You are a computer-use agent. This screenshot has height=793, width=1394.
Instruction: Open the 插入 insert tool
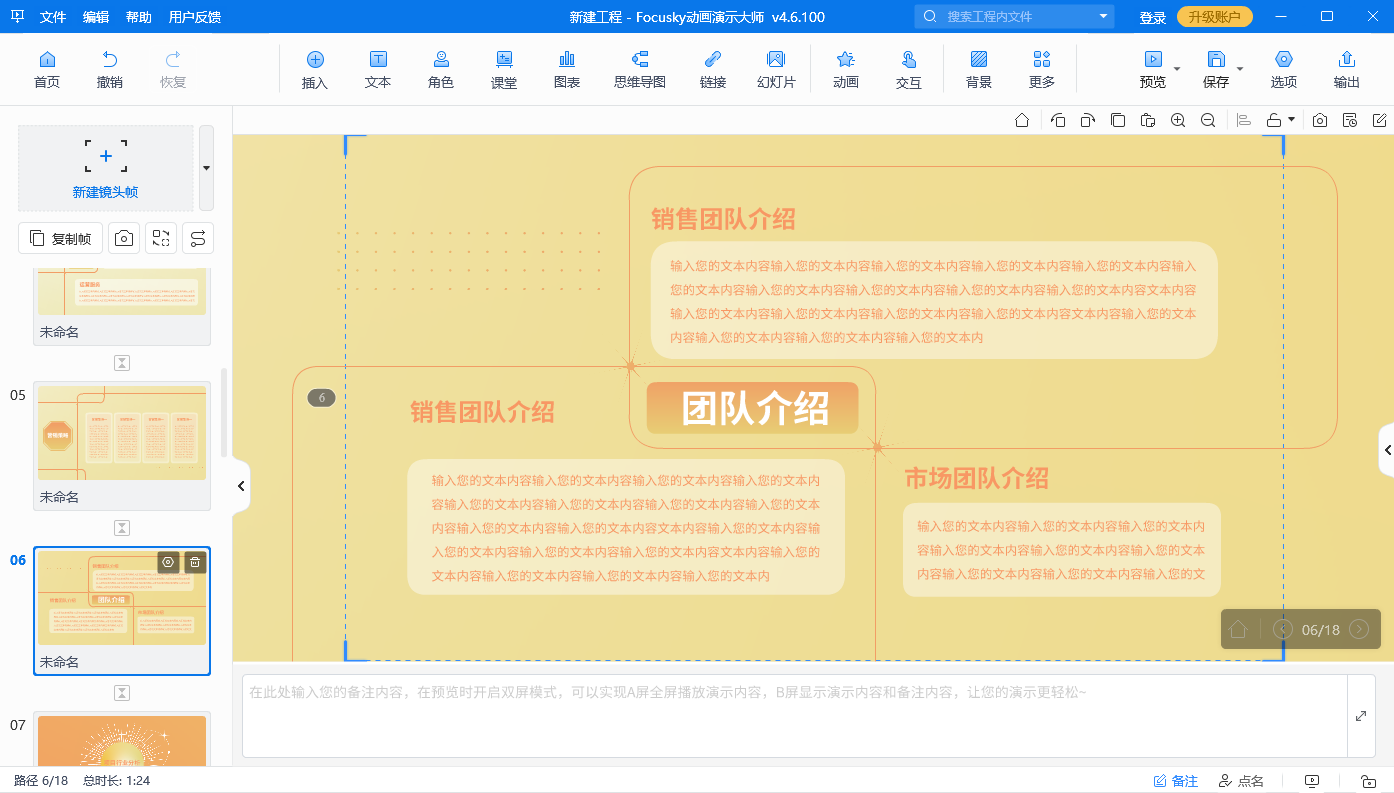point(315,69)
